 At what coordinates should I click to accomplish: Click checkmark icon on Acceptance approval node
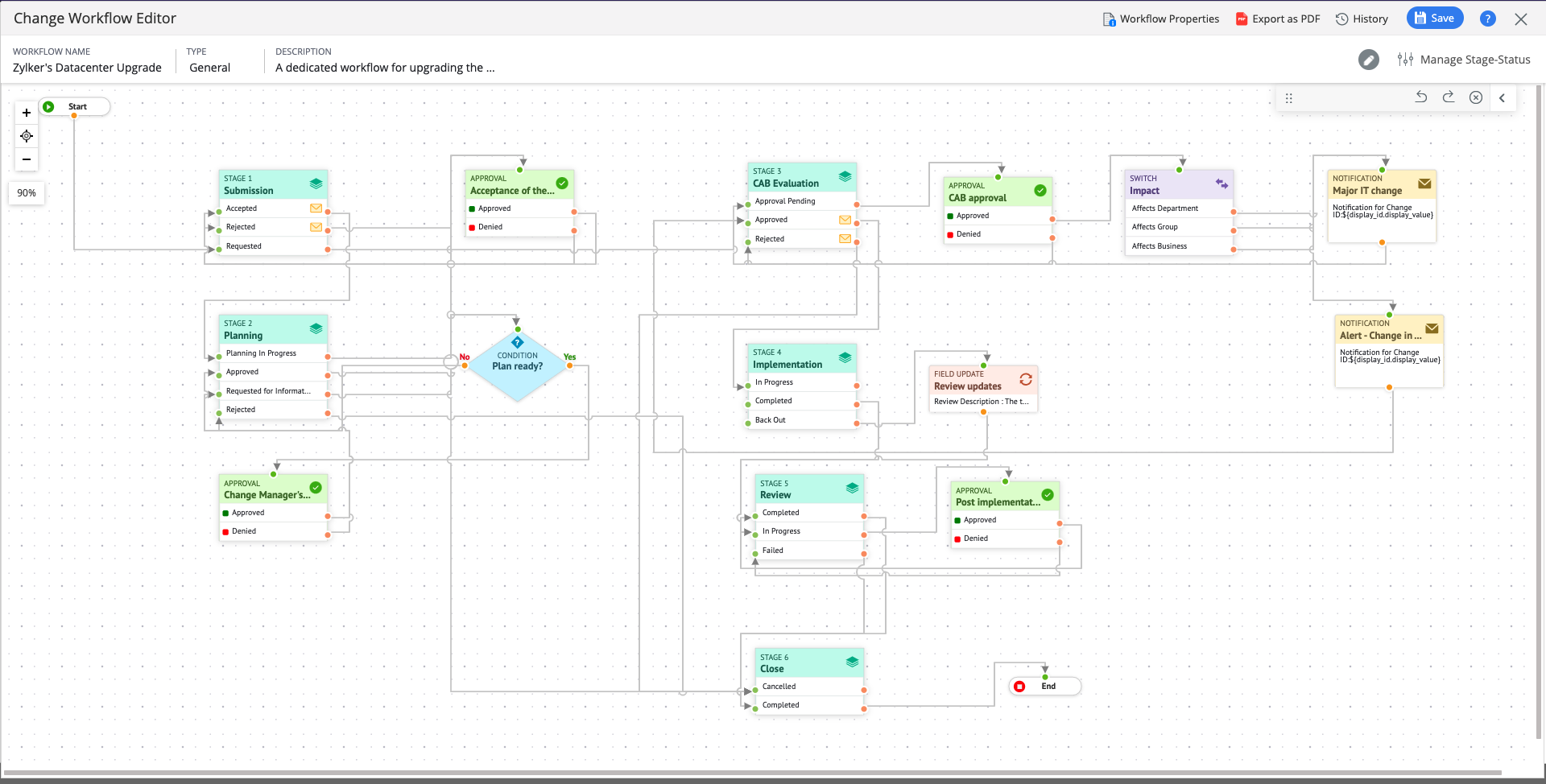point(562,184)
